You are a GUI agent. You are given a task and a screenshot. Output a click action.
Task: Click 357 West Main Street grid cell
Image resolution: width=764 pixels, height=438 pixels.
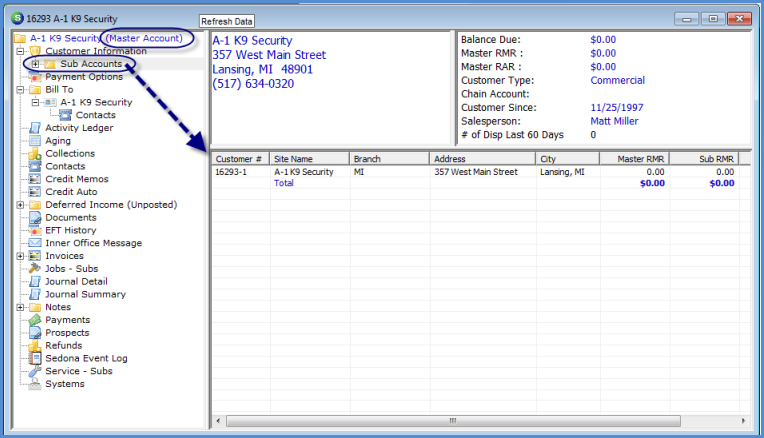(476, 172)
